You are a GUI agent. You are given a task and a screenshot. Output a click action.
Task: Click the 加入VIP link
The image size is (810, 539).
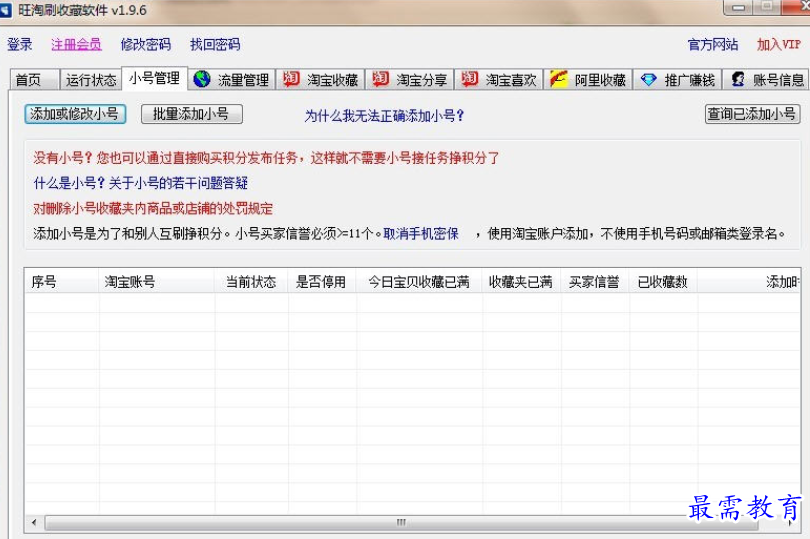pyautogui.click(x=778, y=45)
